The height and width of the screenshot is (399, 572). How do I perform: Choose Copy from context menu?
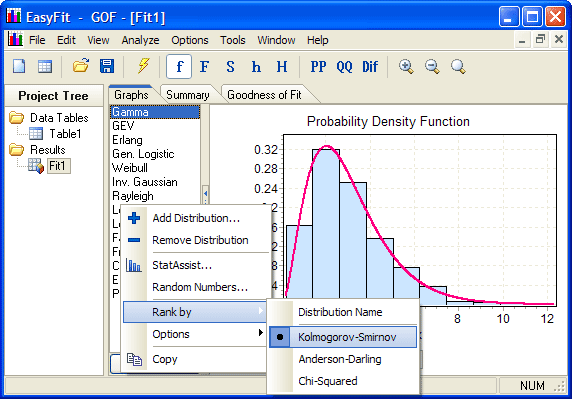point(194,359)
